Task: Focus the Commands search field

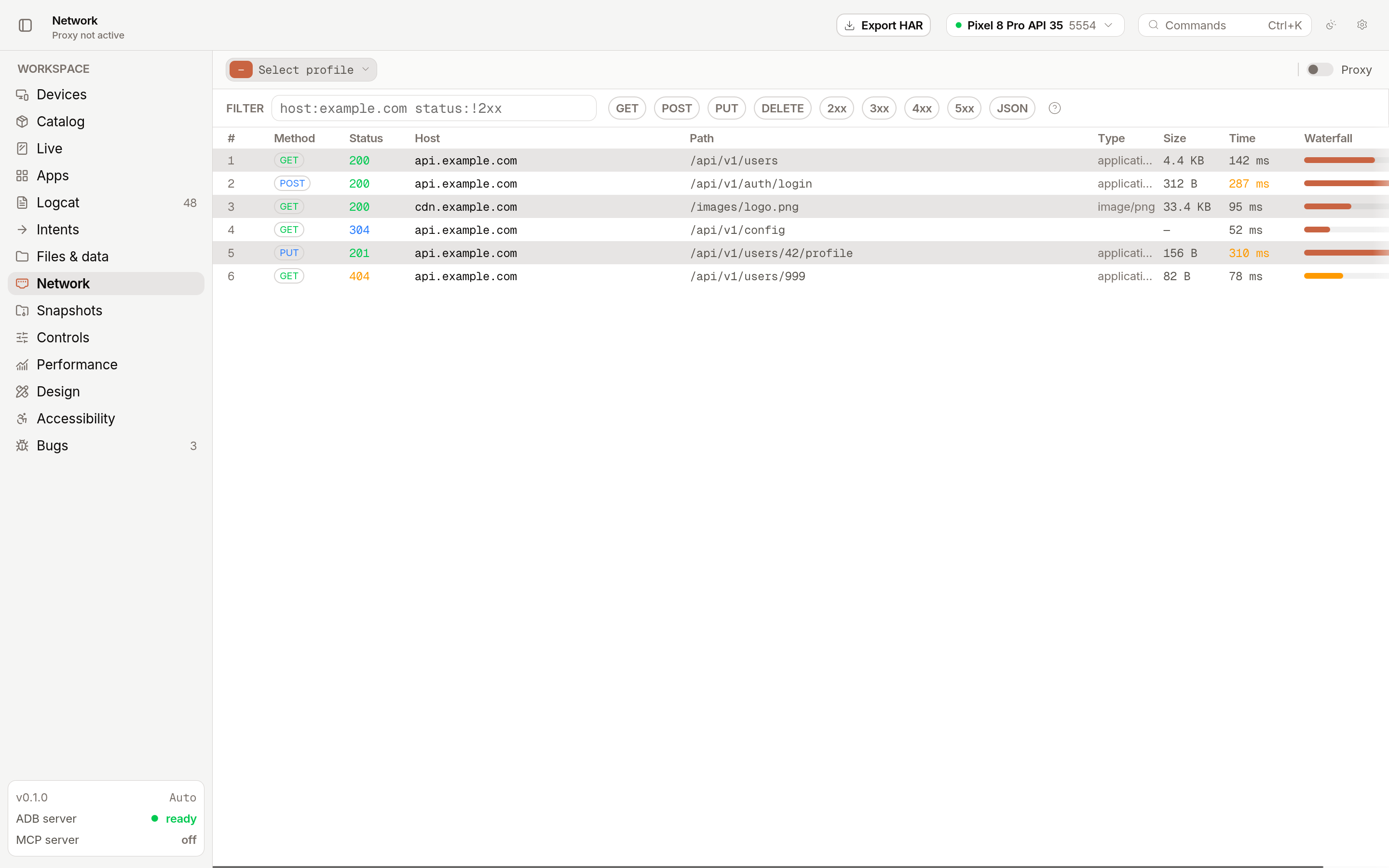Action: tap(1224, 25)
